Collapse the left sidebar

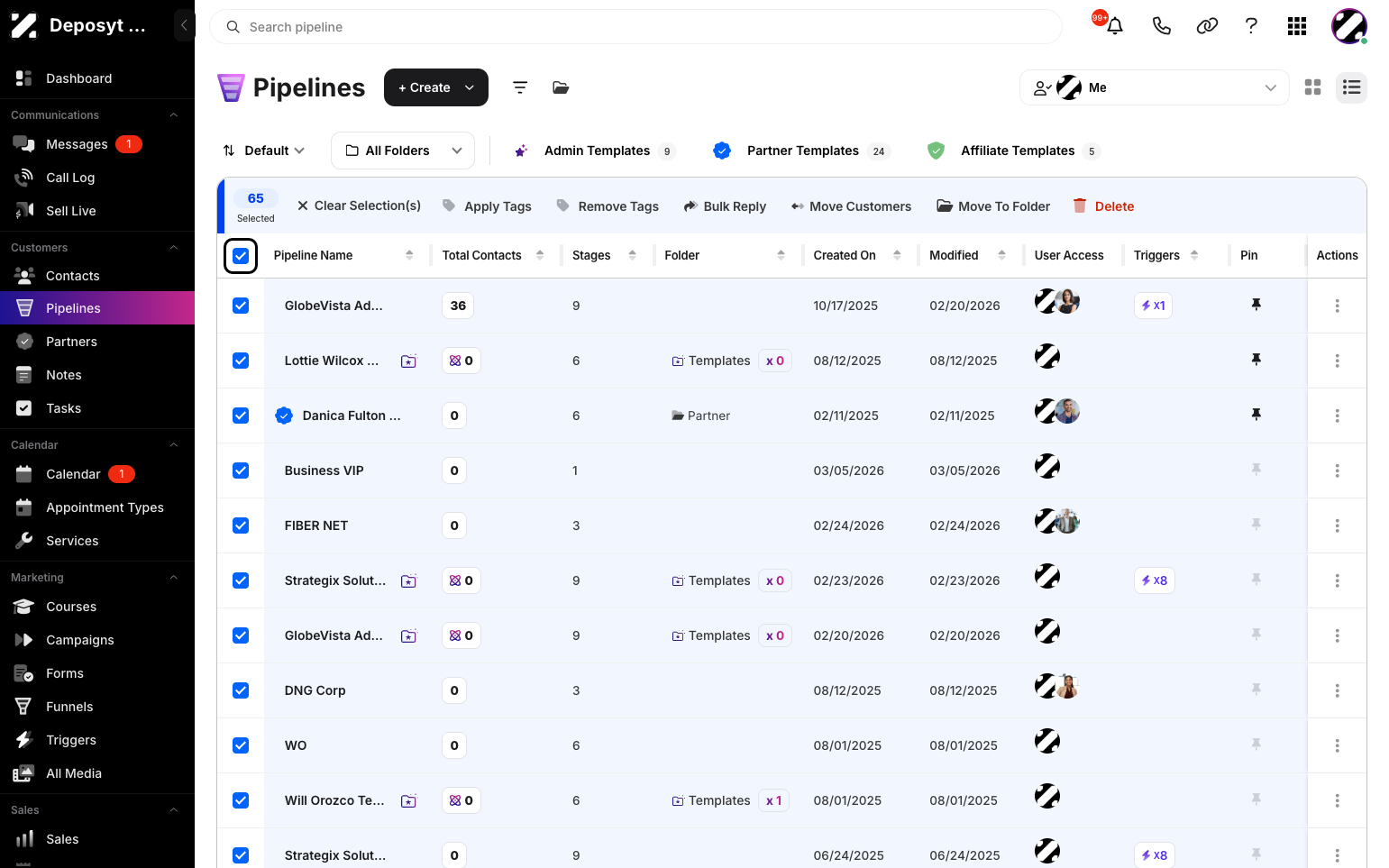point(184,25)
